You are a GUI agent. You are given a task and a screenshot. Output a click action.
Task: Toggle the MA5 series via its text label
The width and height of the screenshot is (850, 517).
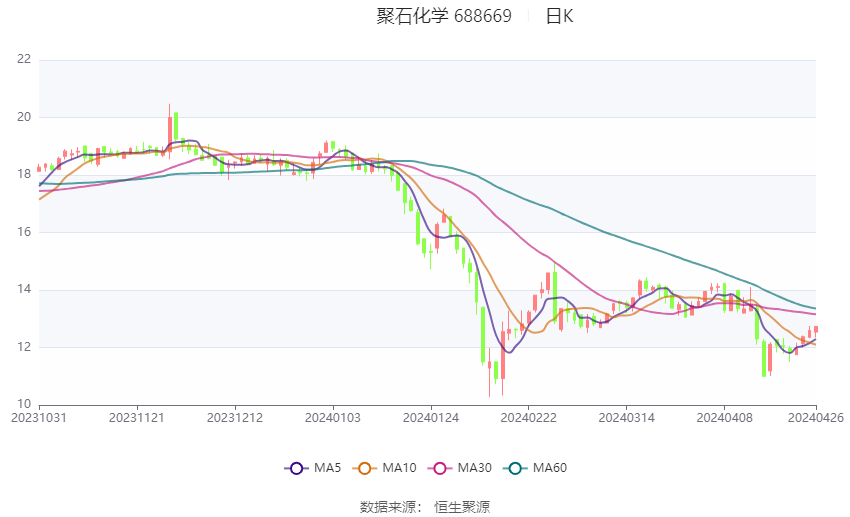point(327,468)
